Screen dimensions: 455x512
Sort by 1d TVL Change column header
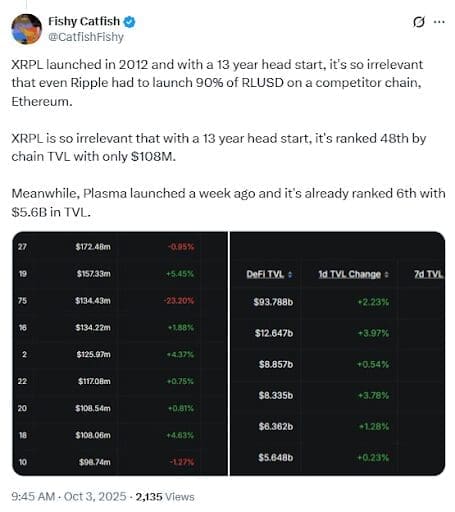(x=349, y=274)
